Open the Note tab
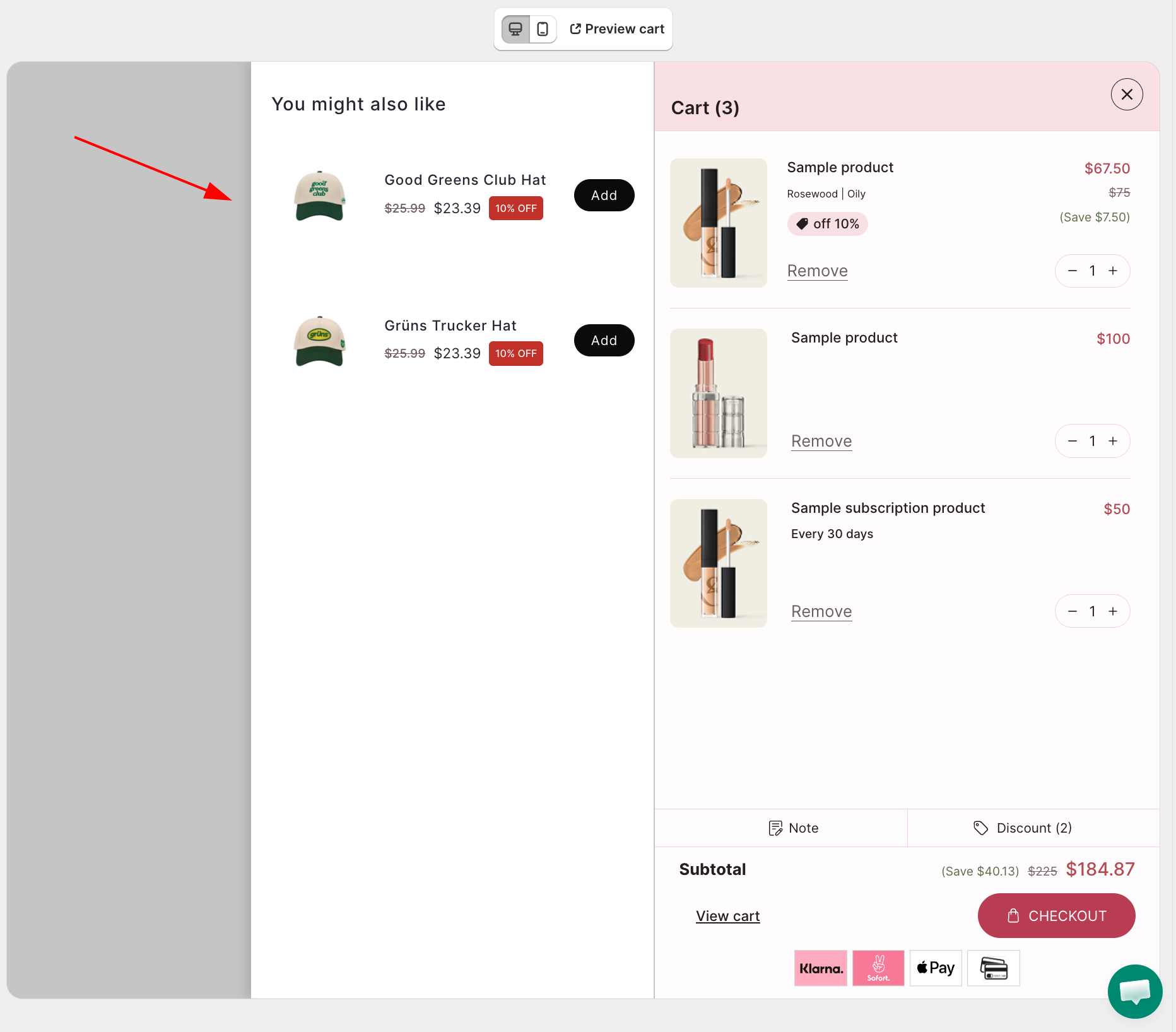 click(781, 828)
